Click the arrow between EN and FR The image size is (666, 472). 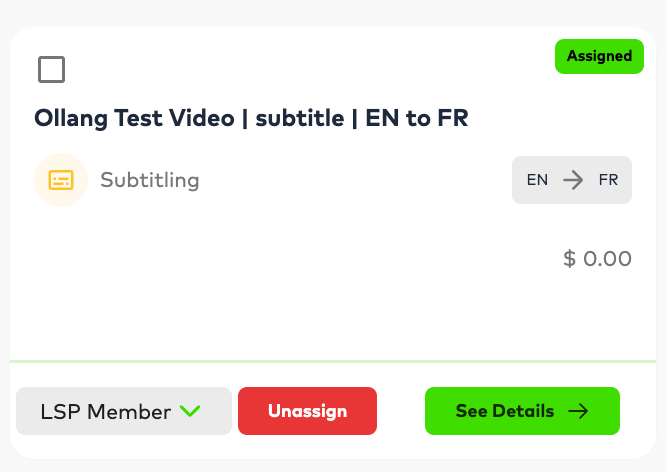[x=573, y=180]
